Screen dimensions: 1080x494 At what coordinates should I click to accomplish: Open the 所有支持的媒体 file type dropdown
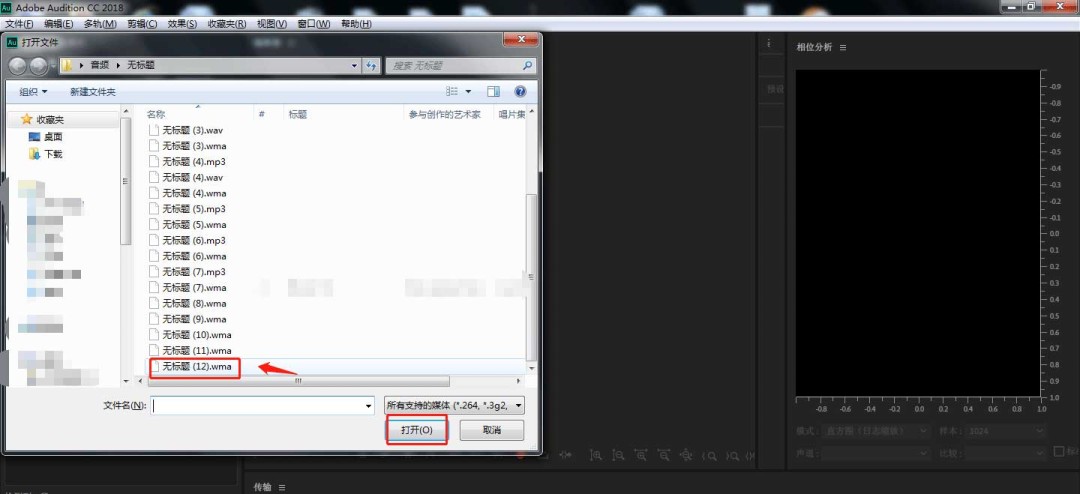coord(454,406)
